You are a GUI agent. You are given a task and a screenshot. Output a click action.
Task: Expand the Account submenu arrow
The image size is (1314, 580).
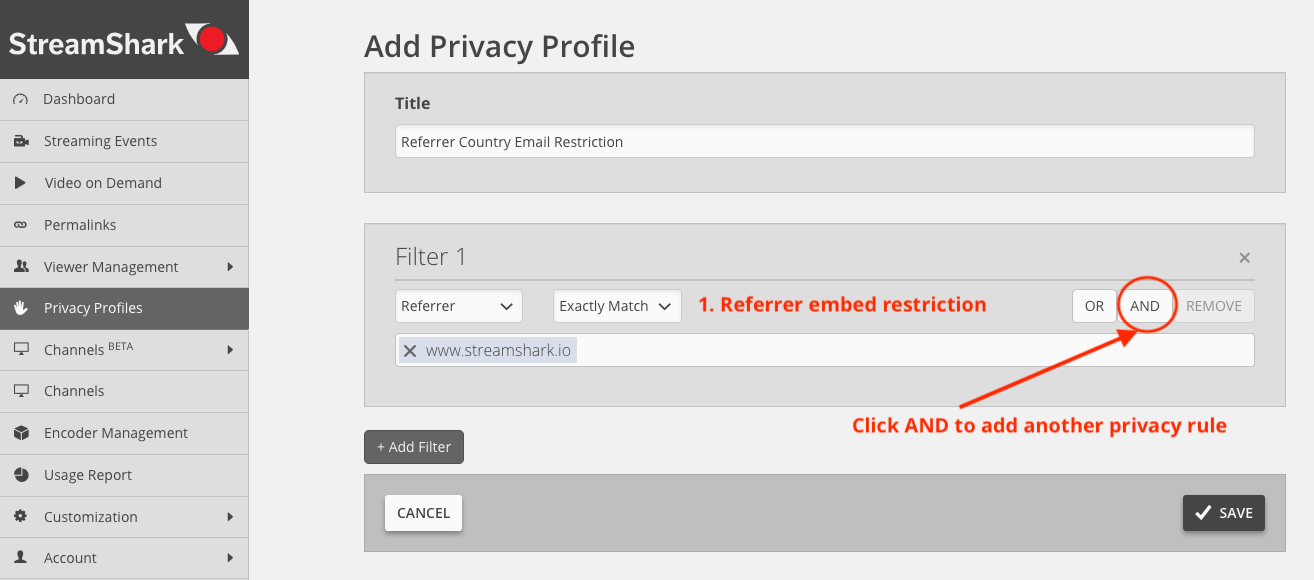pyautogui.click(x=230, y=558)
